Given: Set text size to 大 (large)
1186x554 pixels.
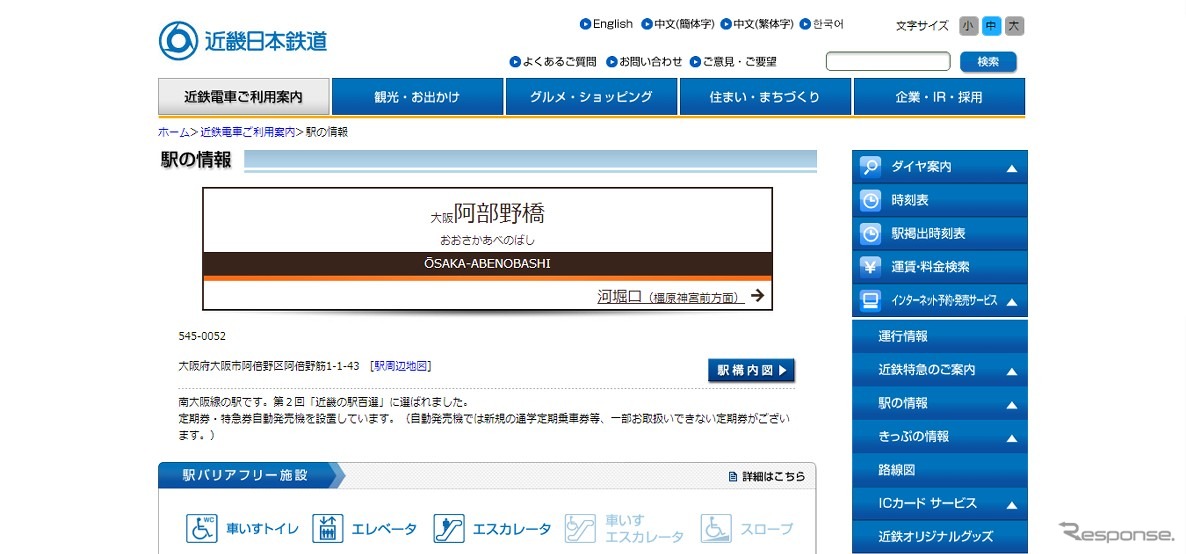Looking at the screenshot, I should coord(1014,26).
